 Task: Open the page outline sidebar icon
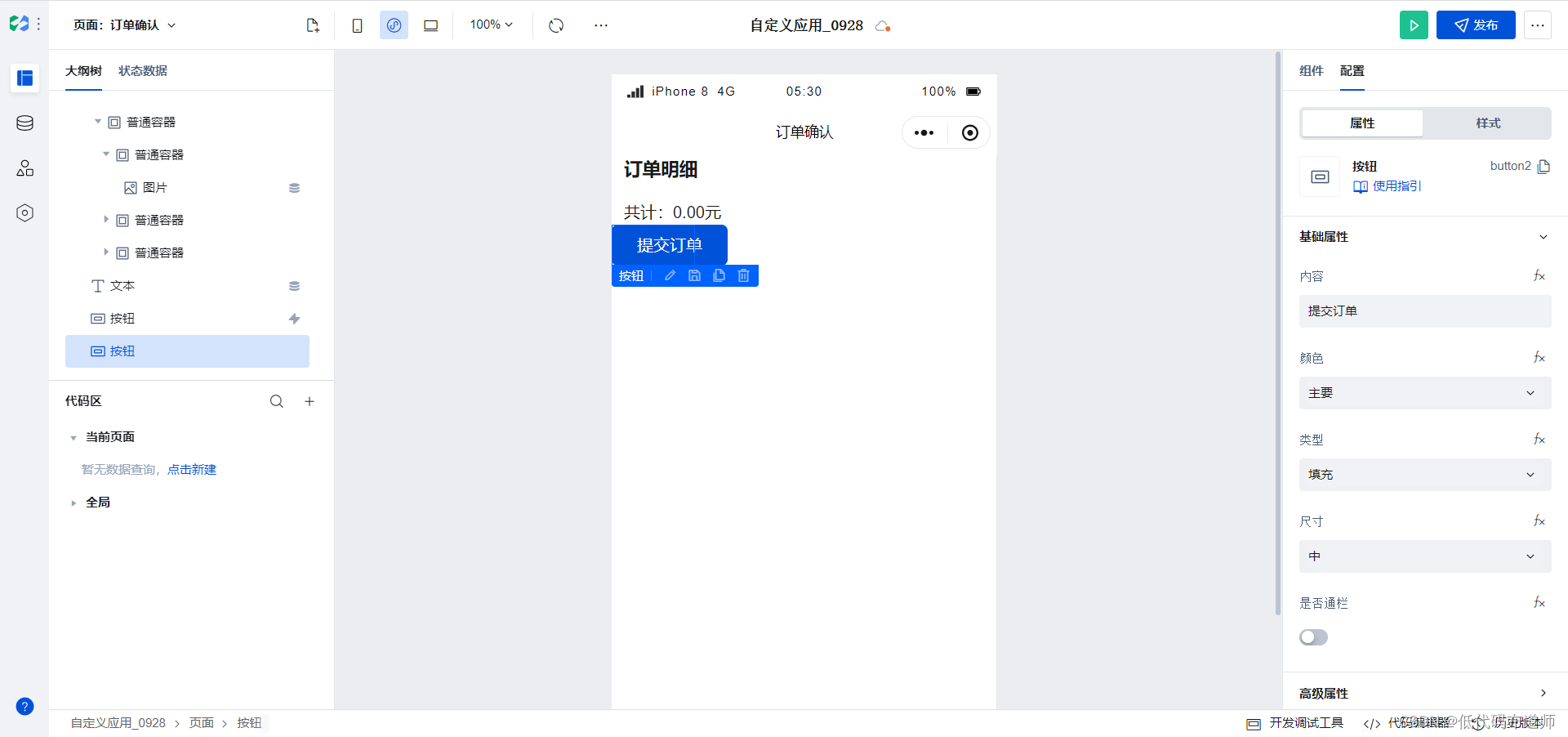pyautogui.click(x=24, y=78)
